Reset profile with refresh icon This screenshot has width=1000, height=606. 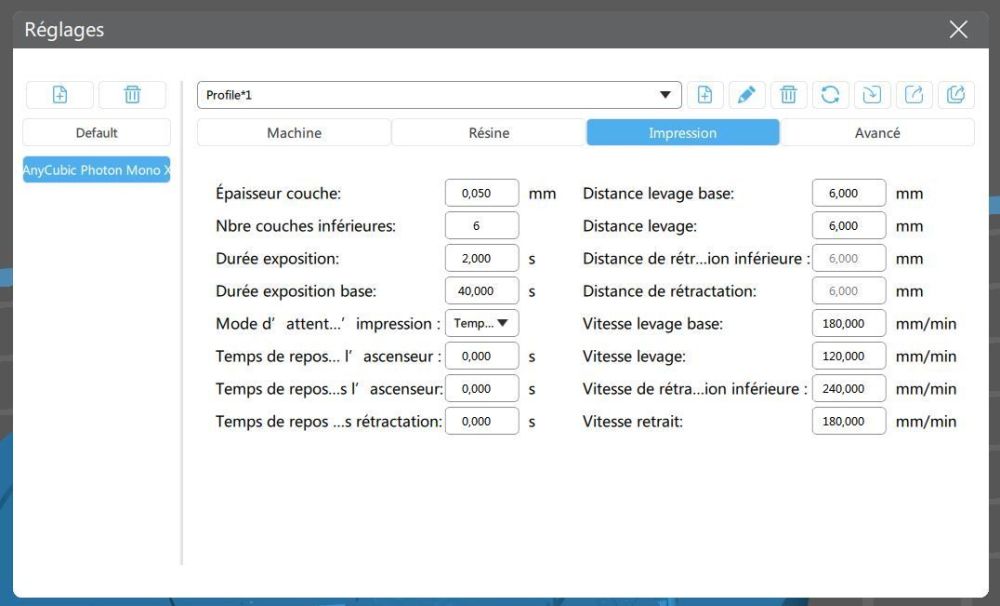830,95
